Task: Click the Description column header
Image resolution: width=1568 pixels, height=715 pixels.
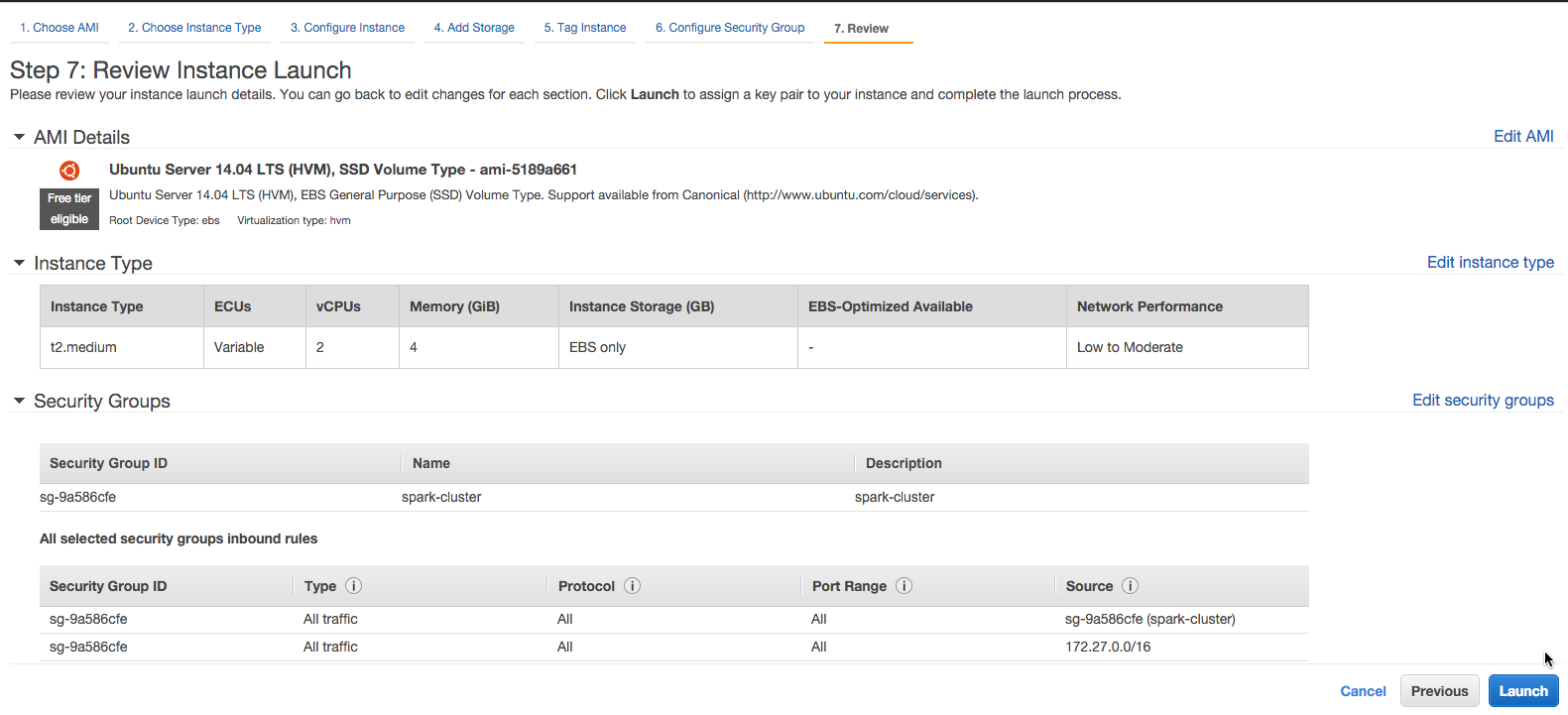Action: click(904, 463)
